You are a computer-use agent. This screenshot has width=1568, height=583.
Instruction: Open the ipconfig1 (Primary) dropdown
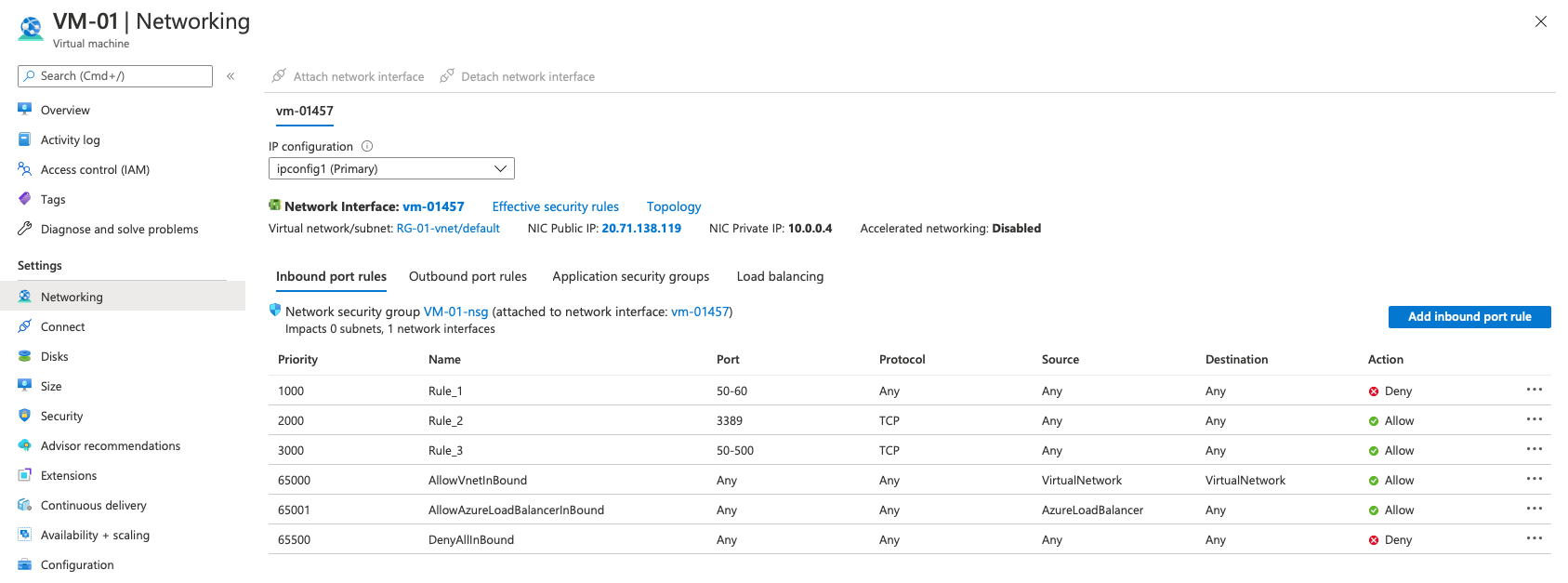pos(391,168)
